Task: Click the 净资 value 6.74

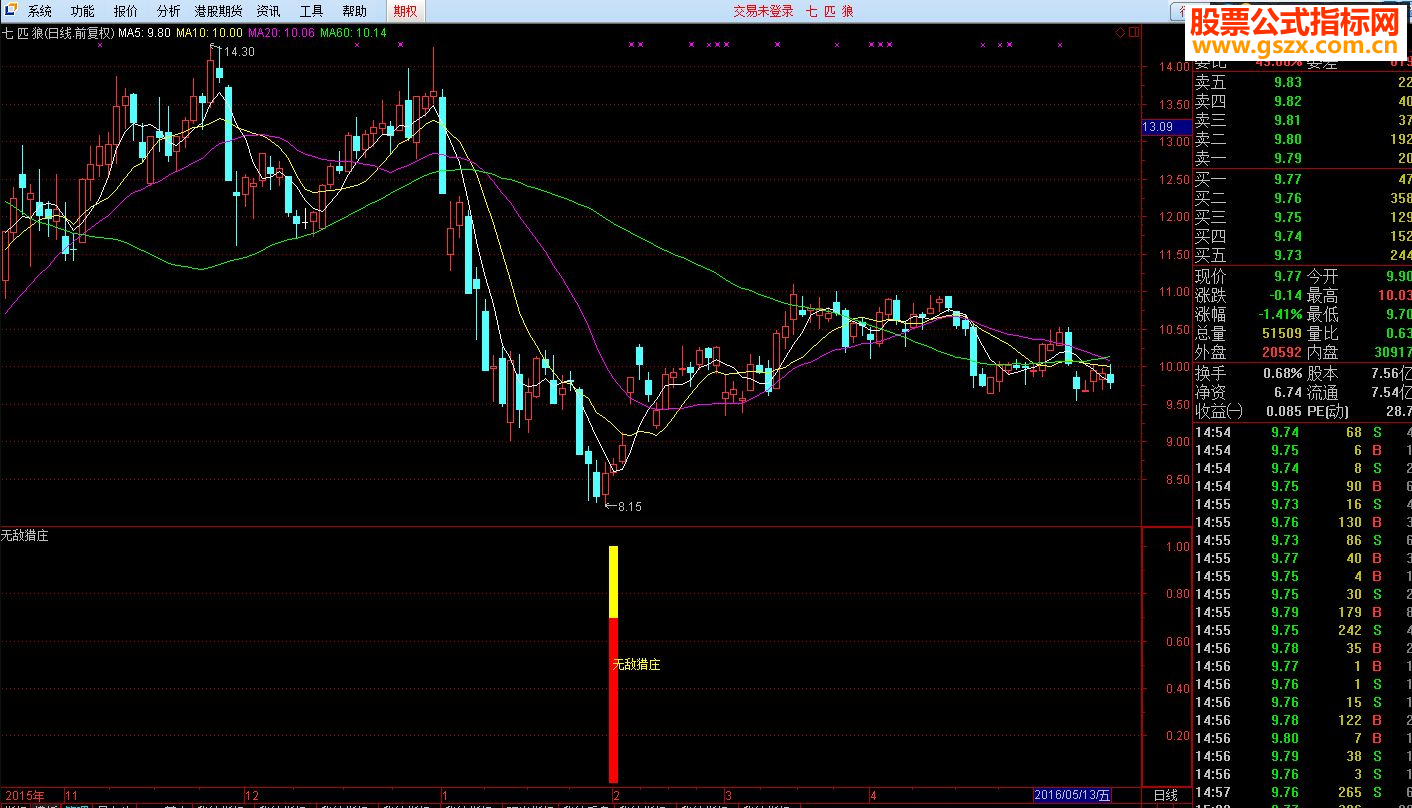Action: click(1289, 392)
